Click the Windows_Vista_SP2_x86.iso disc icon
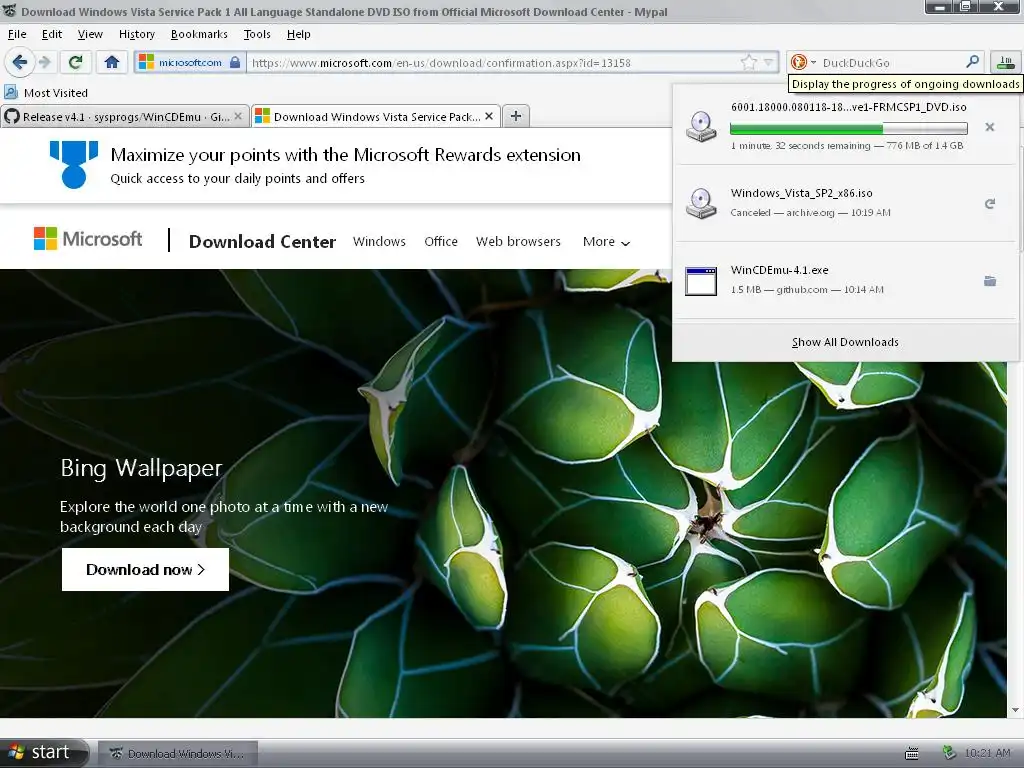1024x768 pixels. (x=701, y=202)
